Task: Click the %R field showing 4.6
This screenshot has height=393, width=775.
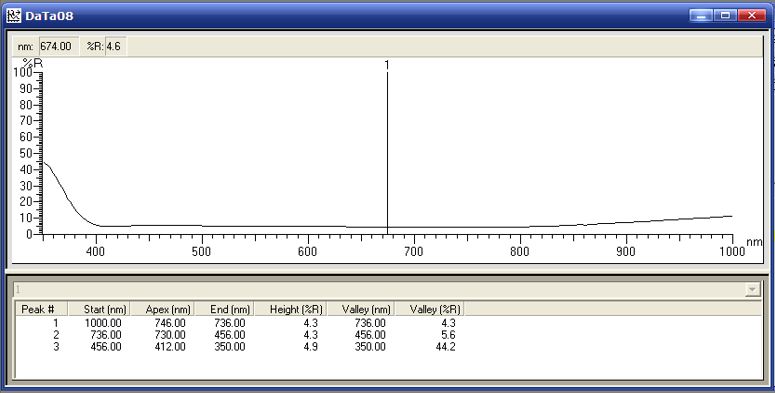Action: coord(116,46)
